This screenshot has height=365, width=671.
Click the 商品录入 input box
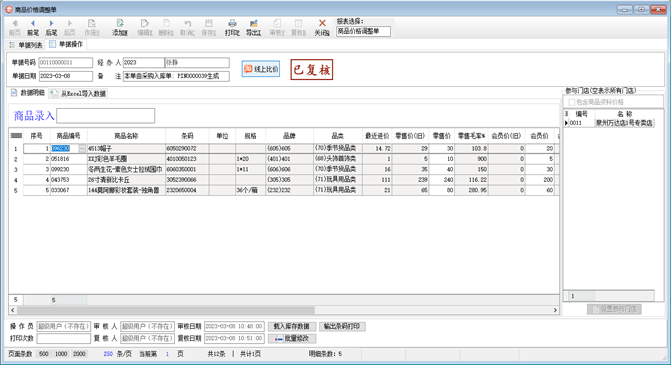pyautogui.click(x=106, y=116)
